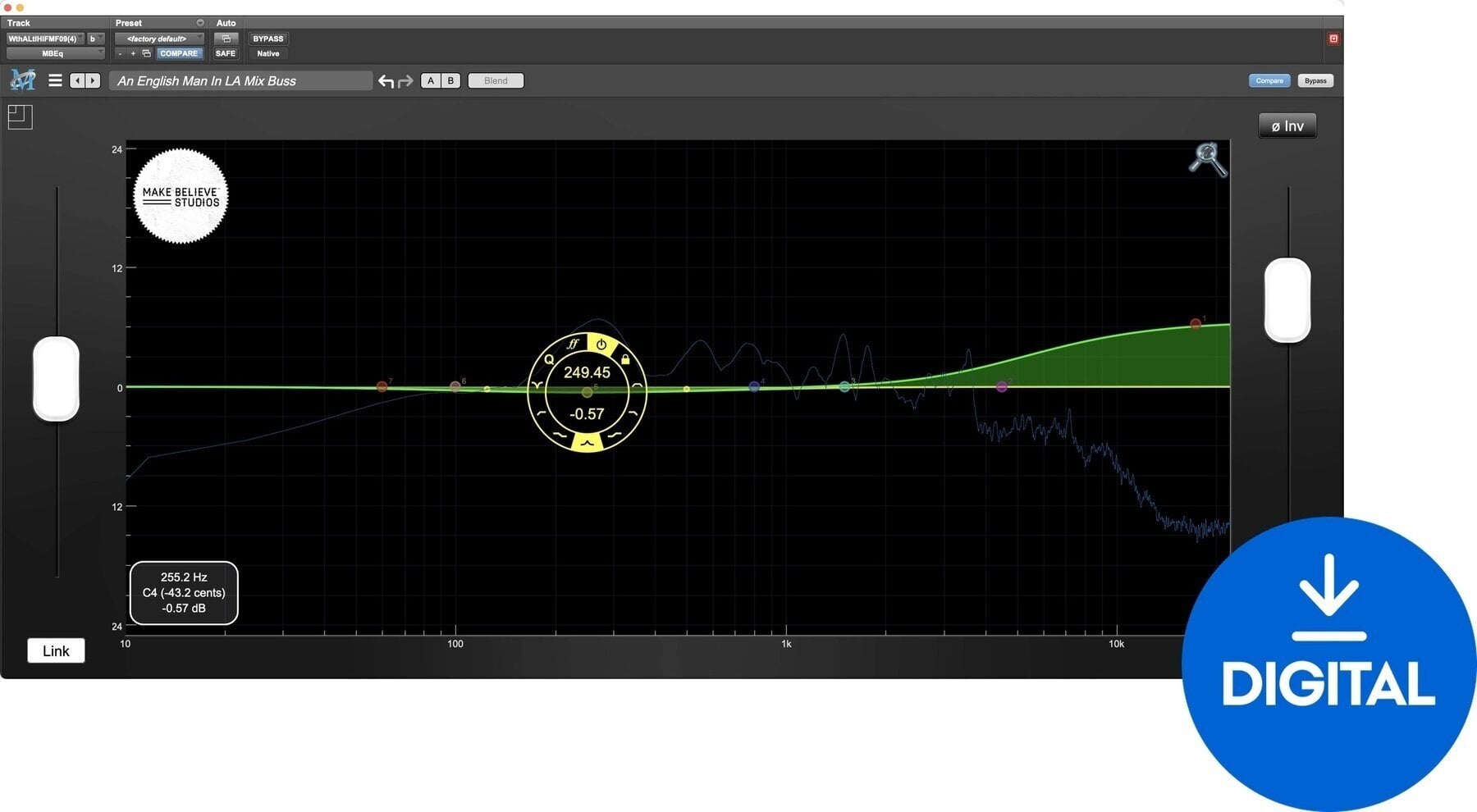Click the DIGITAL download badge
This screenshot has width=1477, height=812.
(1328, 664)
